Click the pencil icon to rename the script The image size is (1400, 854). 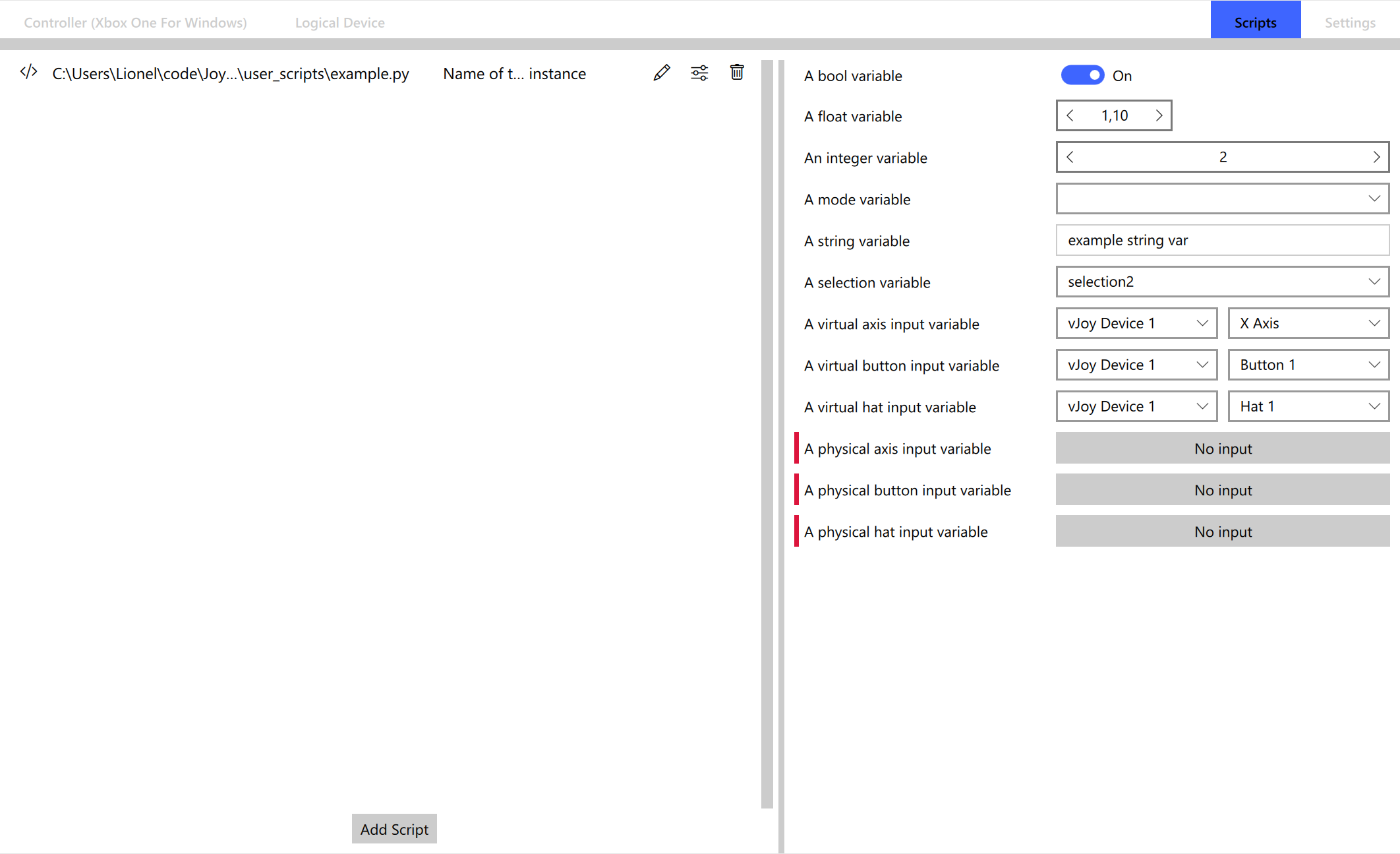tap(661, 73)
